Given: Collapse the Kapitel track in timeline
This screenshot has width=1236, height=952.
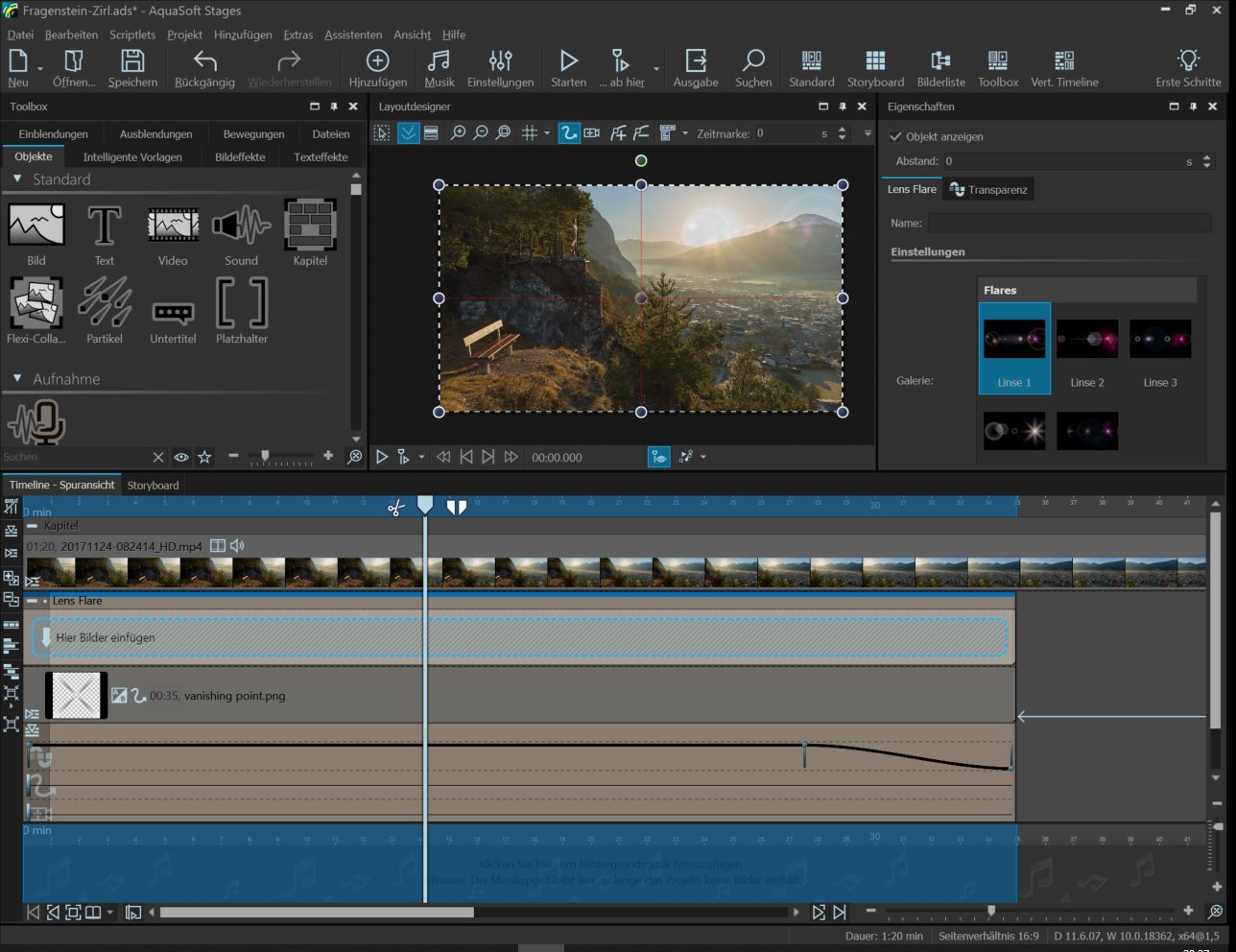Looking at the screenshot, I should 33,526.
